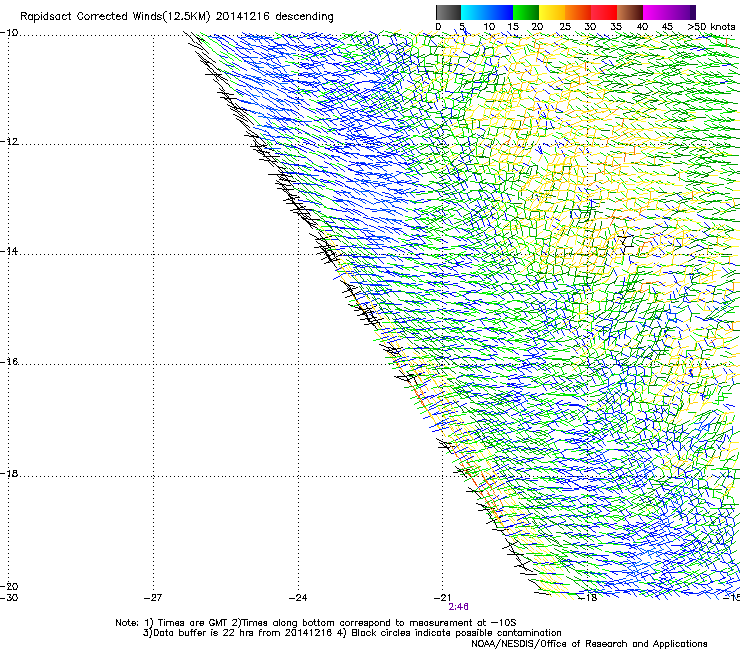Click the red 30-35 knots color swatch
The width and height of the screenshot is (740, 650).
pos(604,12)
